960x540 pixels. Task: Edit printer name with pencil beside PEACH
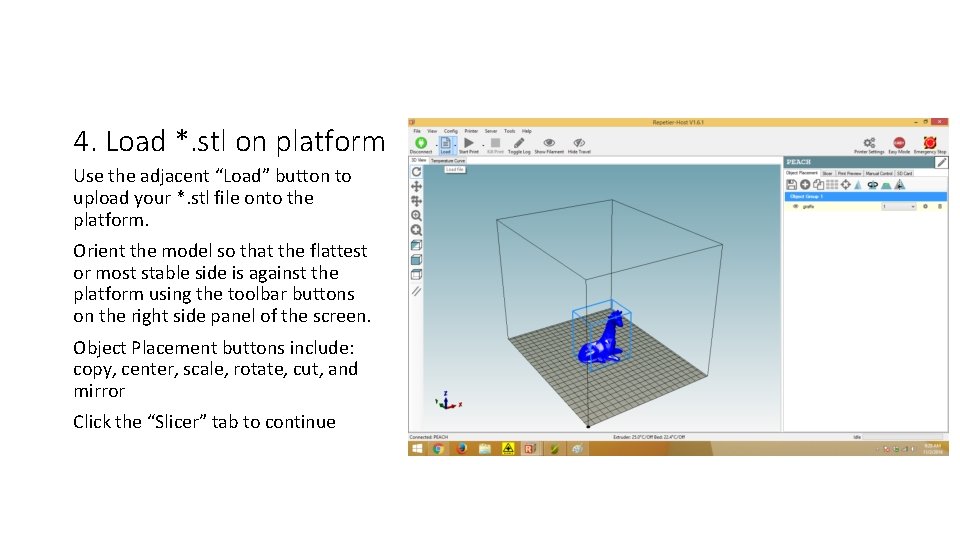(942, 162)
